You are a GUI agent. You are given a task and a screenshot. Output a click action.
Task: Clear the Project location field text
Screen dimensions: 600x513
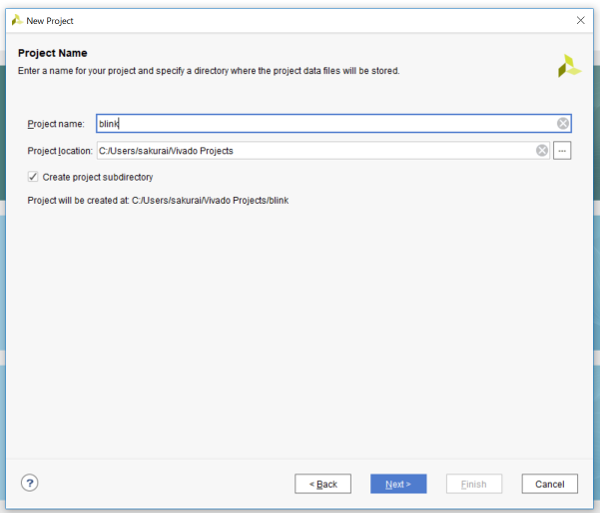point(542,150)
